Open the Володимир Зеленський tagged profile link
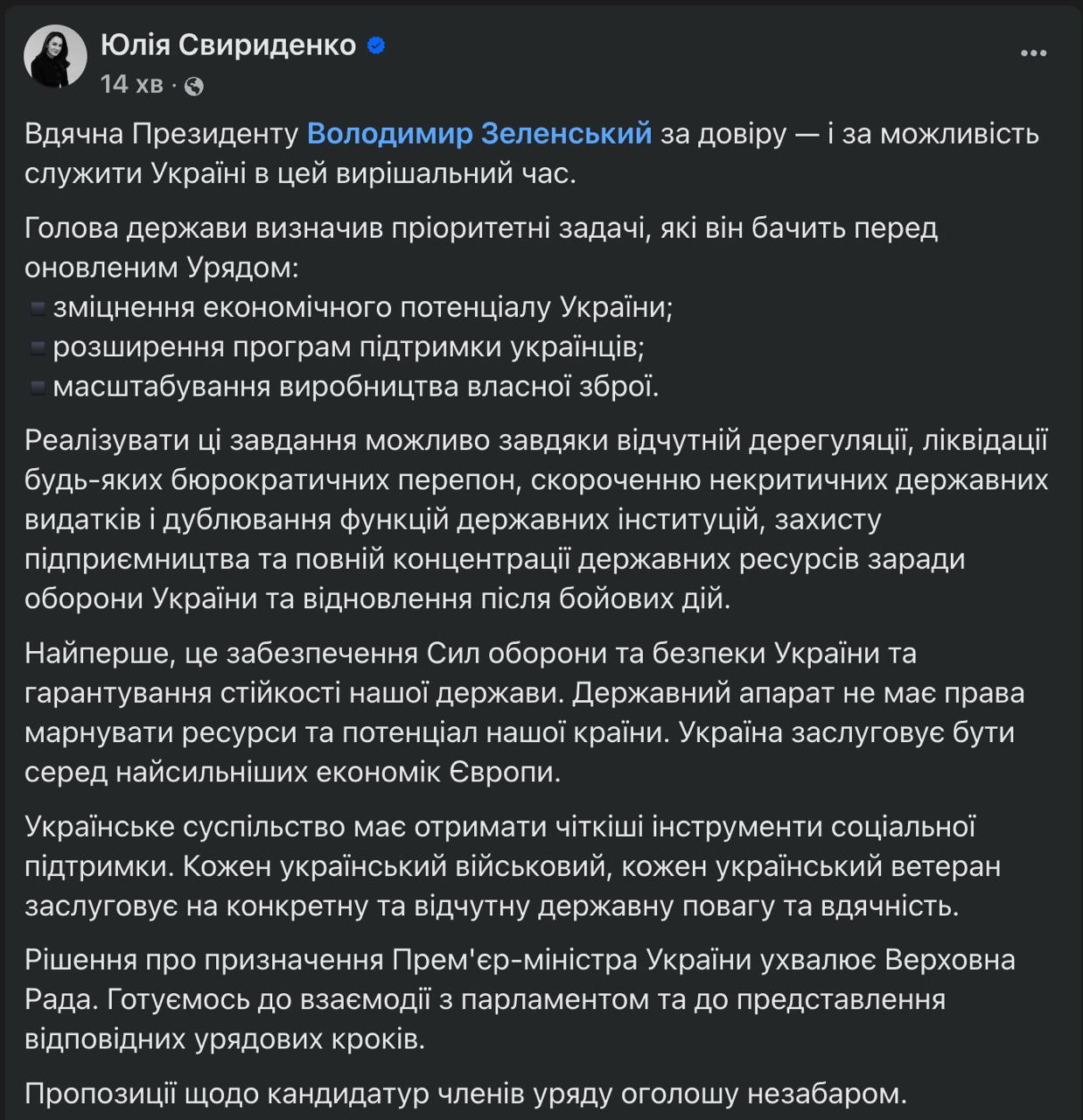Viewport: 1083px width, 1120px height. tap(479, 133)
